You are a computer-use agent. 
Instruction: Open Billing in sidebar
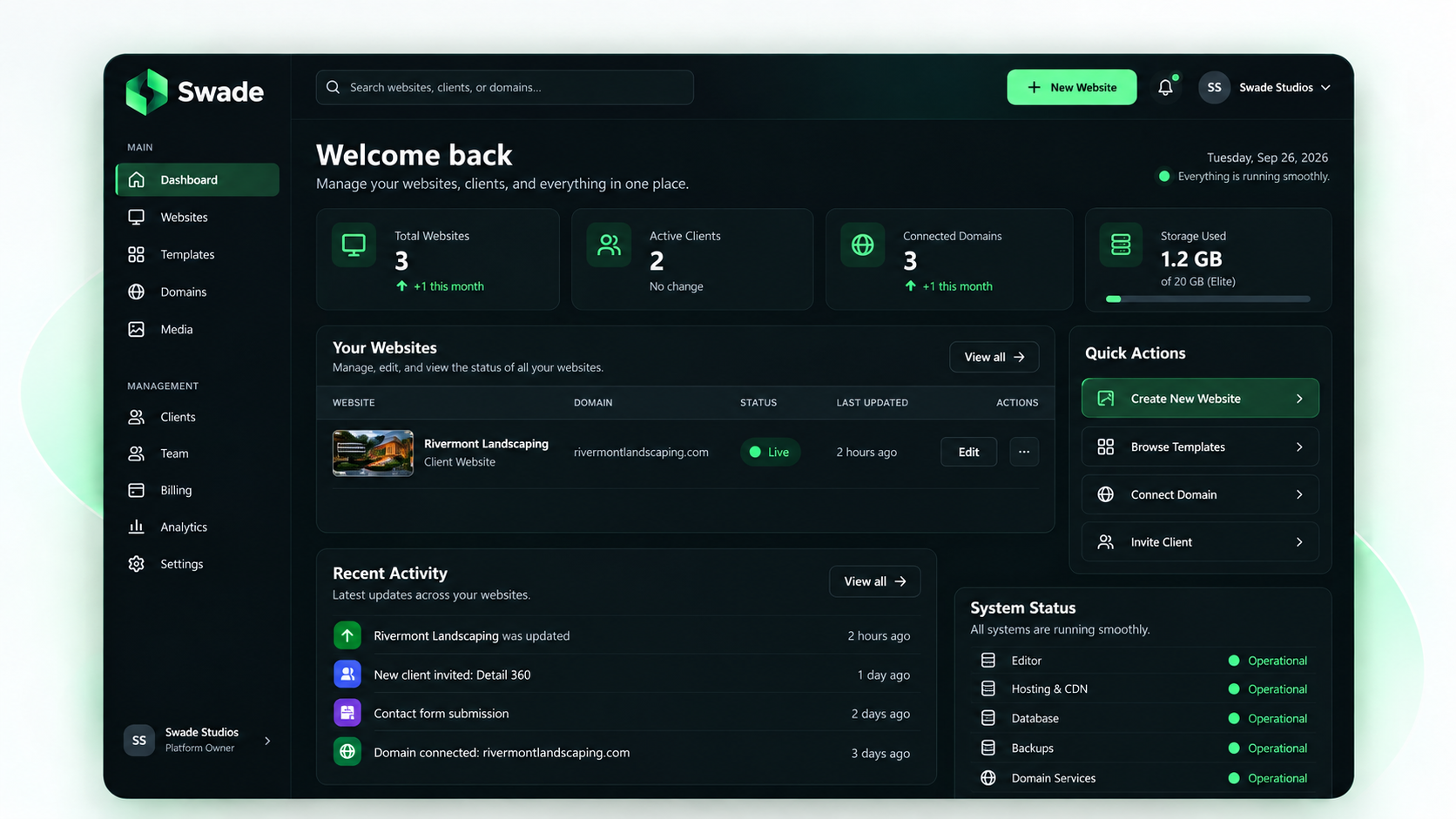(x=198, y=490)
